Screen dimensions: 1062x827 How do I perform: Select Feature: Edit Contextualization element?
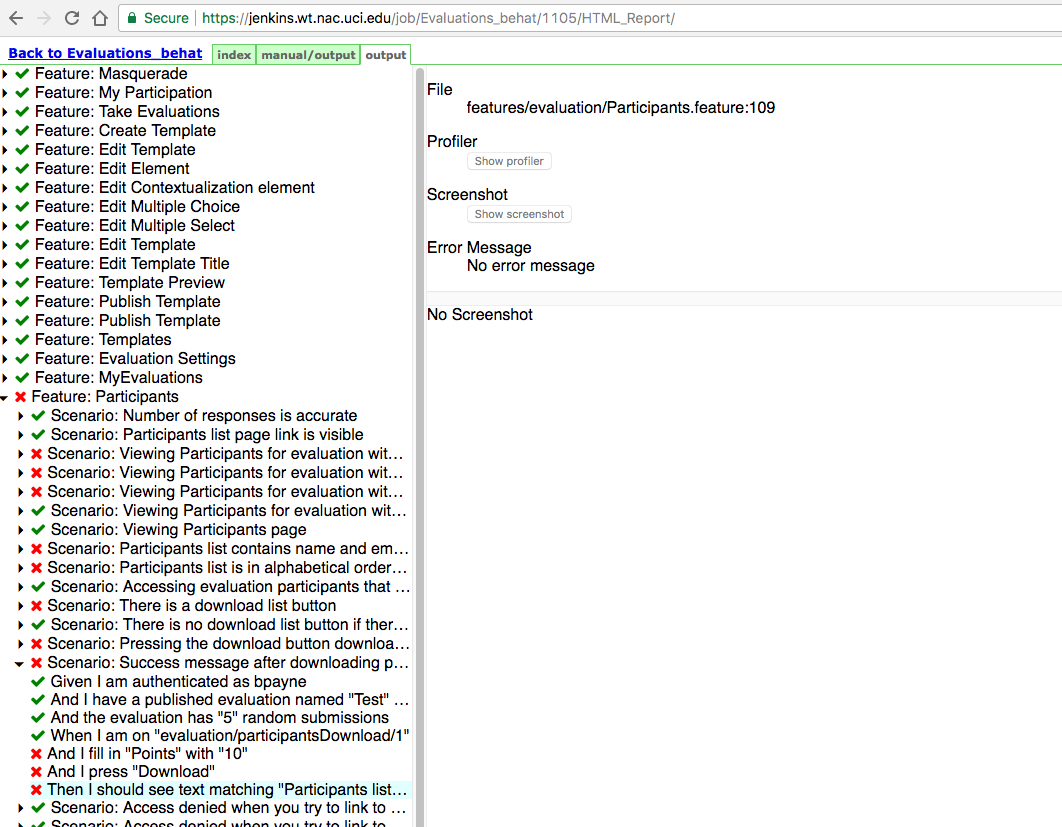175,188
